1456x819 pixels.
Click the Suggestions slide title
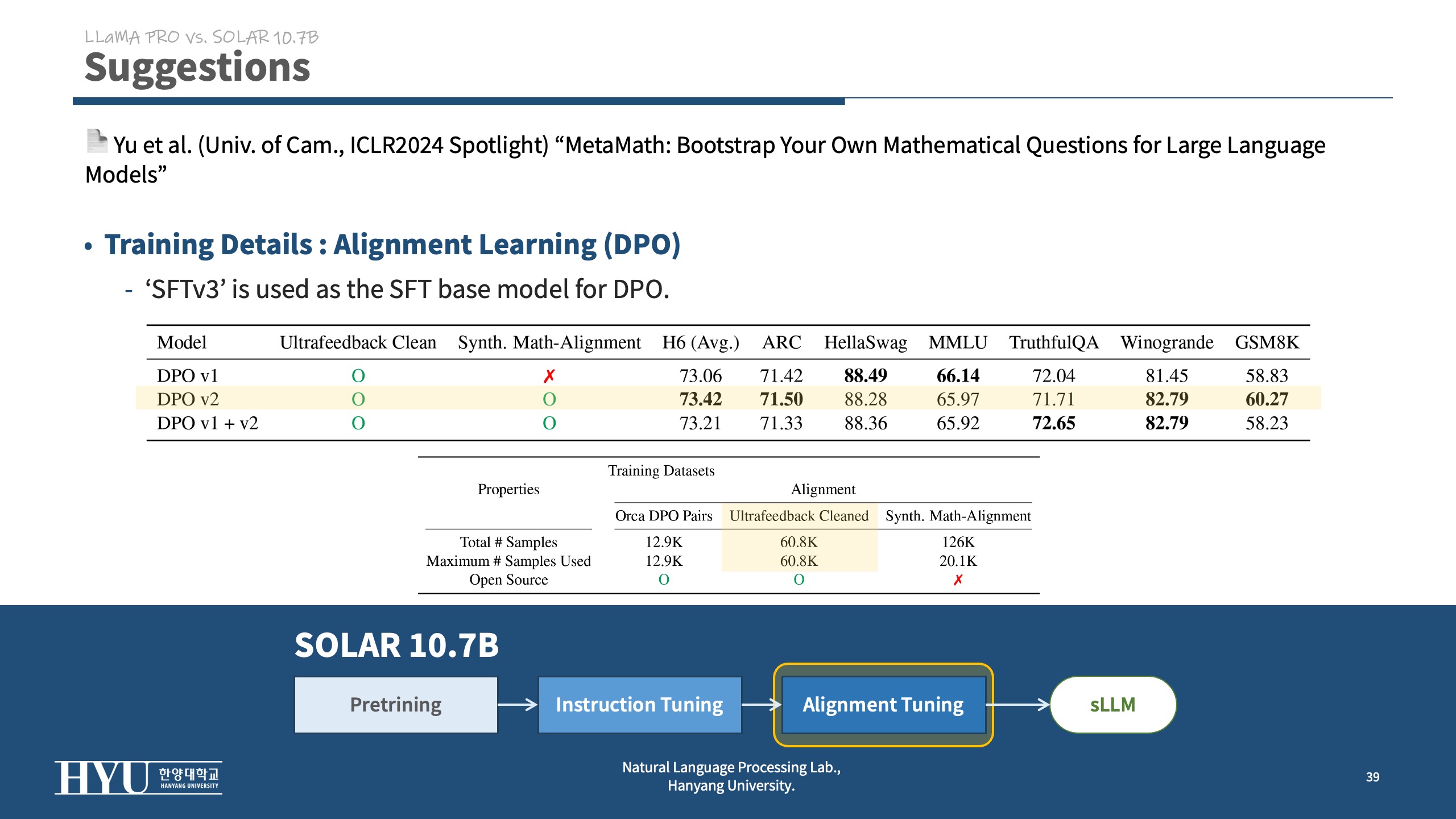(197, 68)
